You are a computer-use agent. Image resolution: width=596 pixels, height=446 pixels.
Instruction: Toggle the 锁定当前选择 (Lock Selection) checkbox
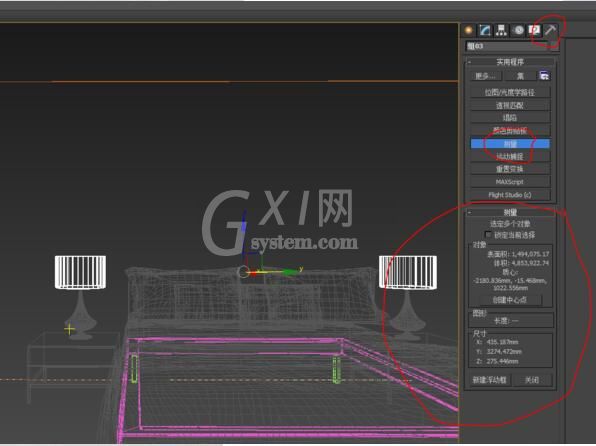[x=488, y=235]
